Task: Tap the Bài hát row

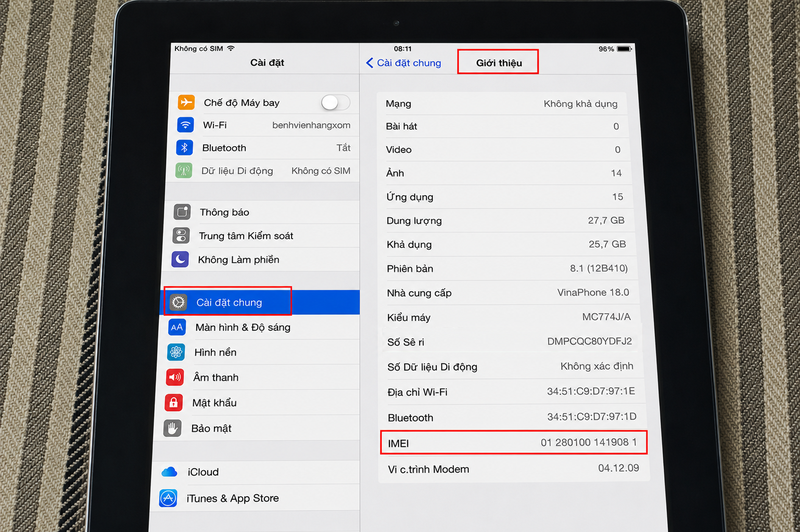Action: [503, 126]
